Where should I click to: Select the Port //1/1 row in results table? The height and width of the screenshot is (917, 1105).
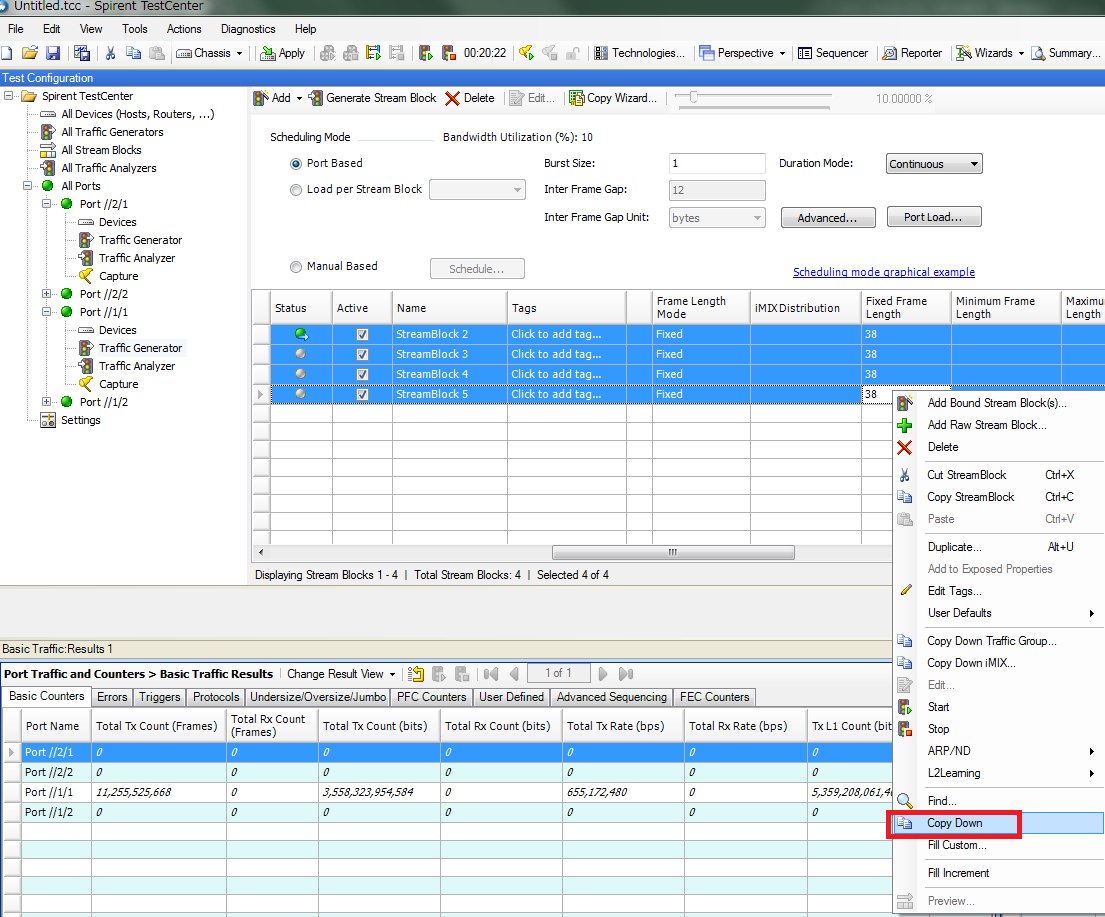click(447, 792)
